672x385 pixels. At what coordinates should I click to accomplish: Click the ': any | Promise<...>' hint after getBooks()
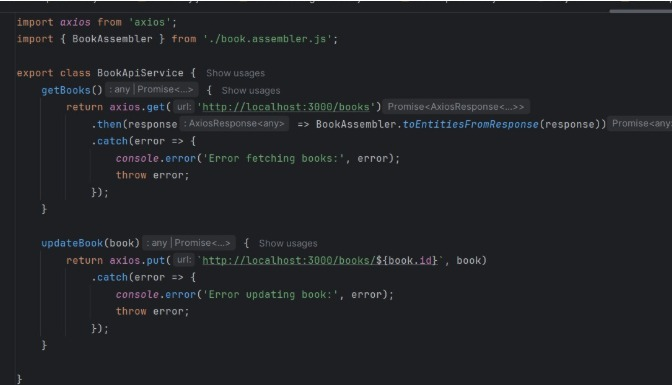click(152, 90)
